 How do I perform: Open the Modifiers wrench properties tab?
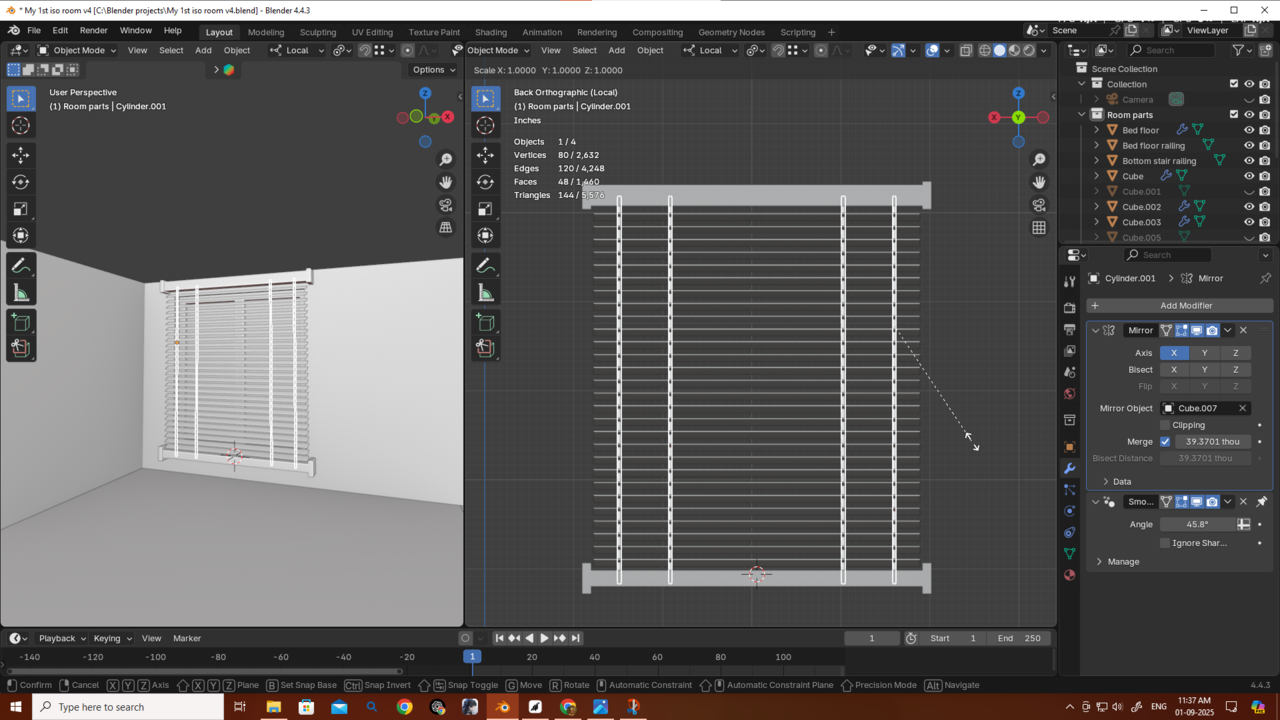[1069, 469]
